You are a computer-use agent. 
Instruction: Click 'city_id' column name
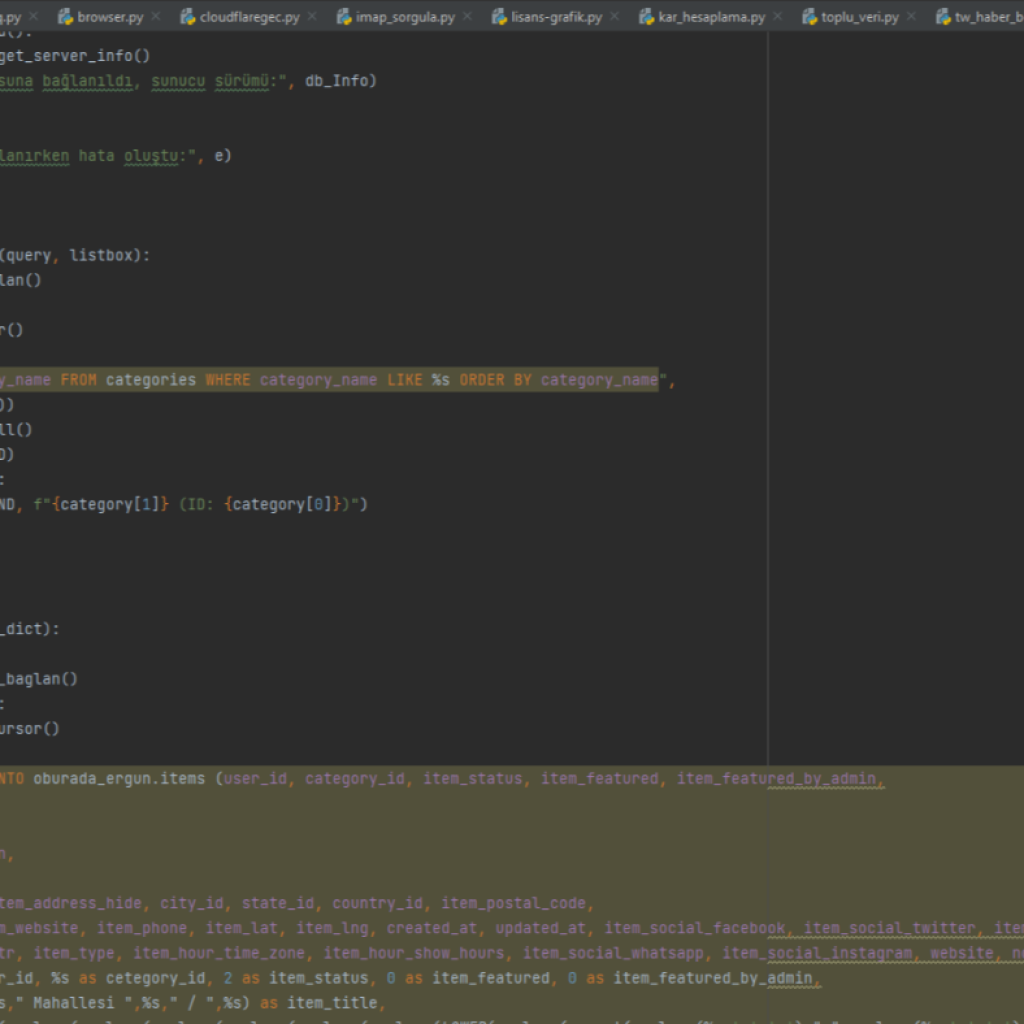point(192,904)
